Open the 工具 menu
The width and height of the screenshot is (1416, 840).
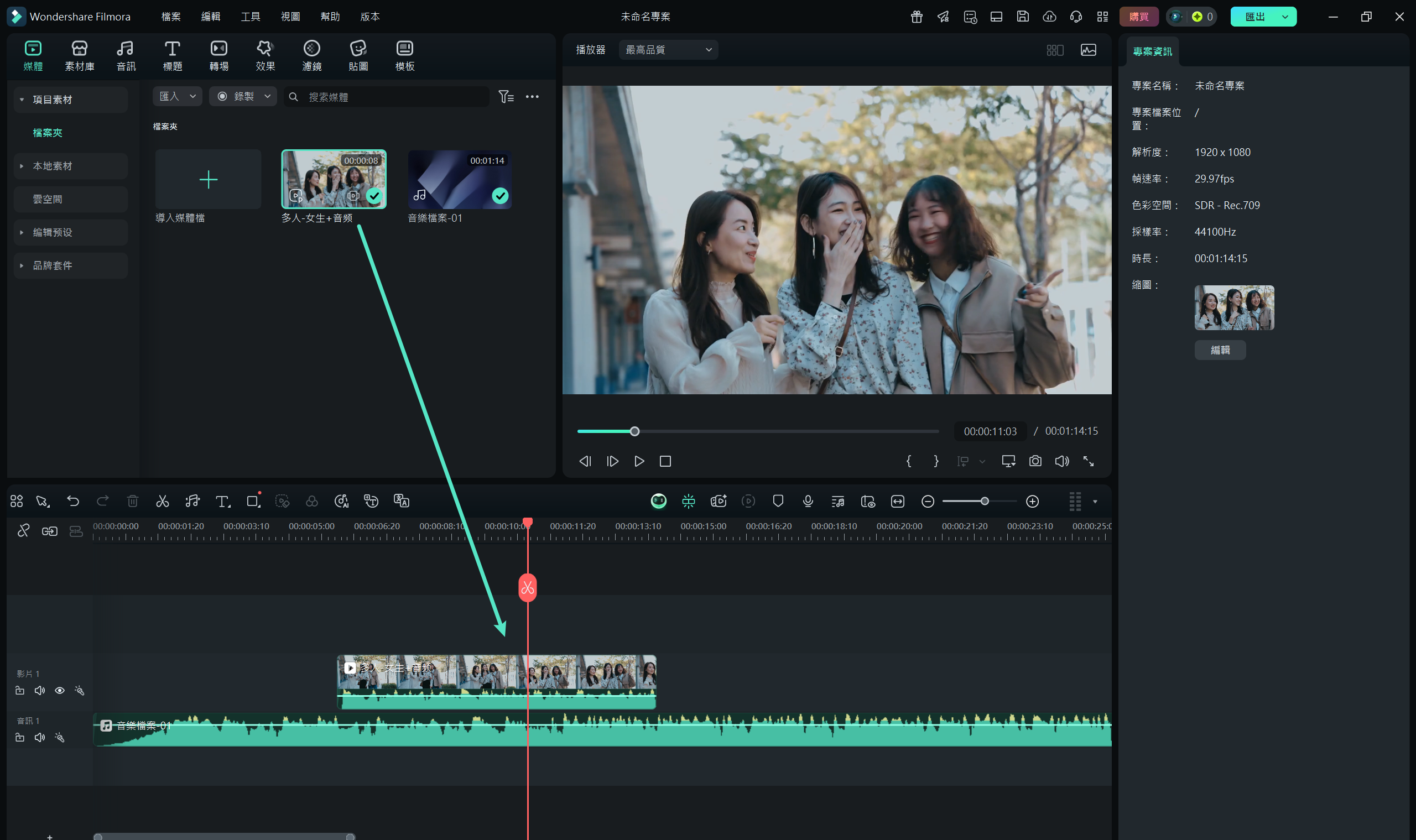pos(250,17)
